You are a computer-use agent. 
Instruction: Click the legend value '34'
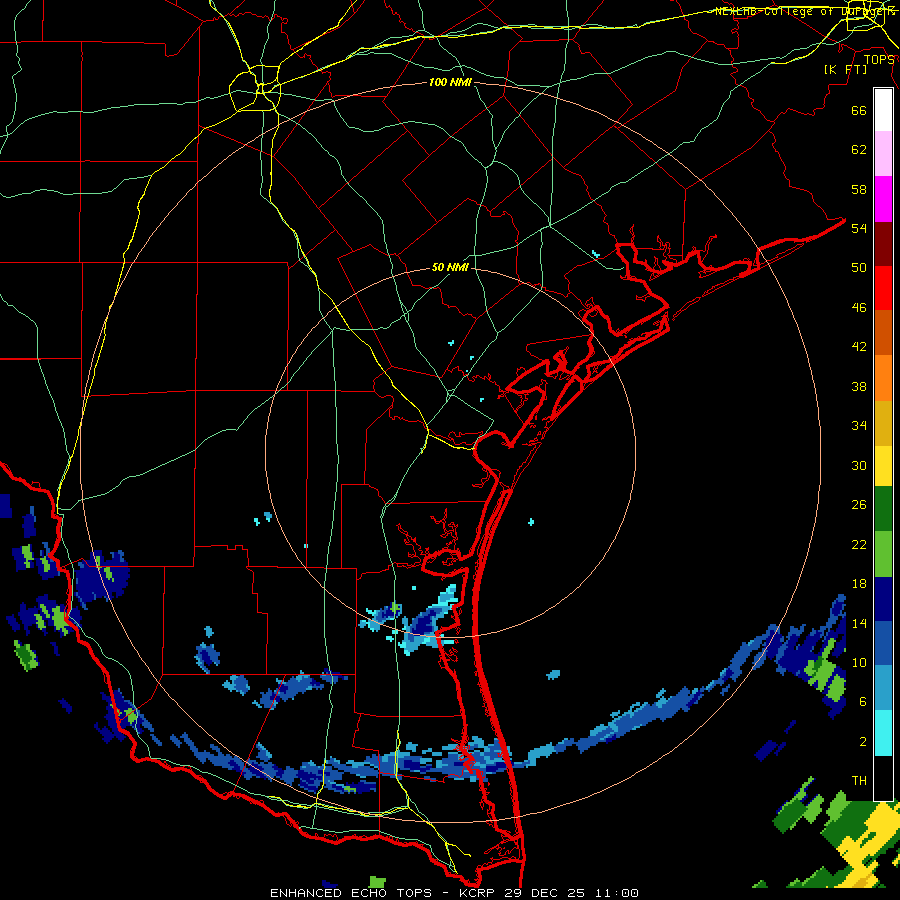coord(859,425)
